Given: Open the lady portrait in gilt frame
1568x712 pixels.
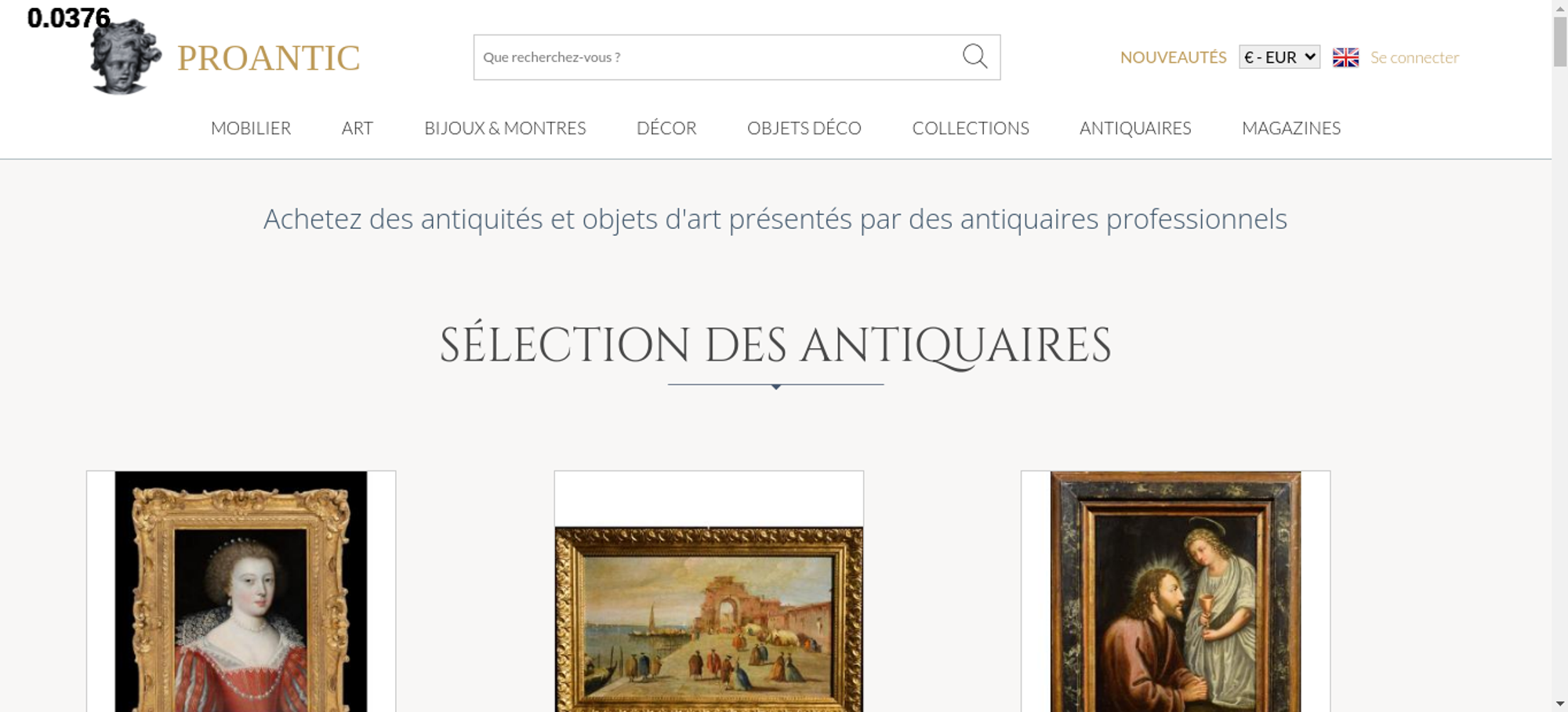Looking at the screenshot, I should [x=241, y=591].
